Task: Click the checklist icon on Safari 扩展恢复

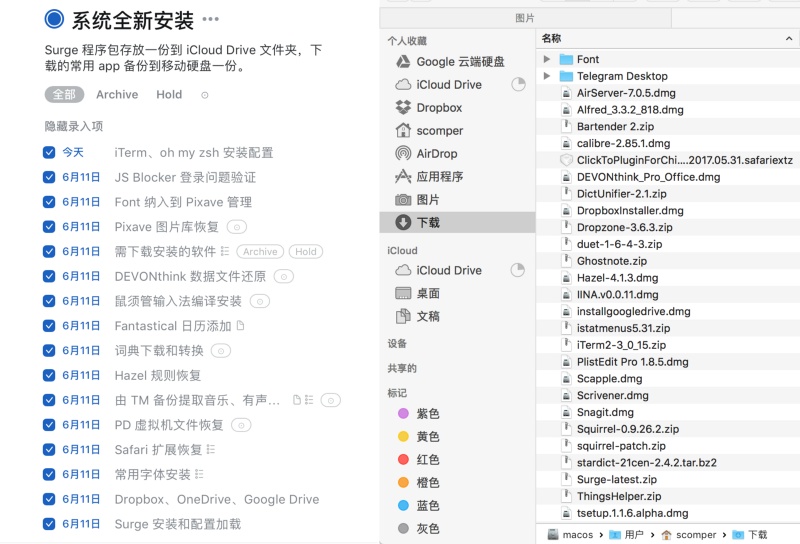Action: point(211,449)
